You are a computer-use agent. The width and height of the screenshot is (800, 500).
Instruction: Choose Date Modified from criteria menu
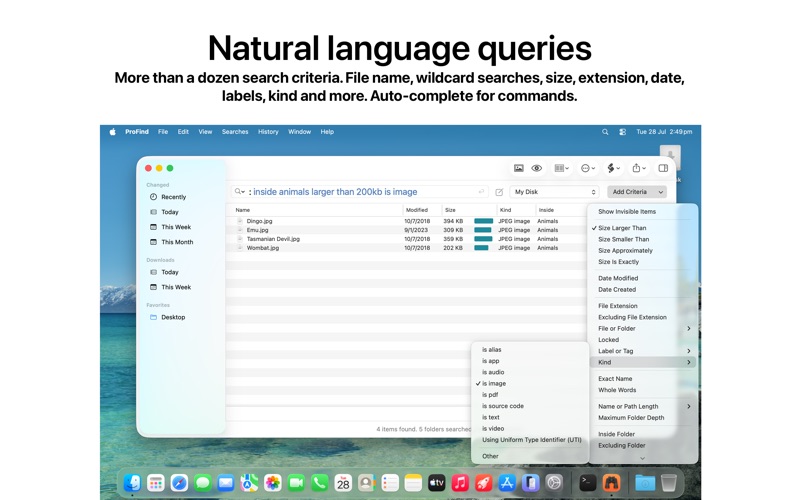pyautogui.click(x=618, y=278)
